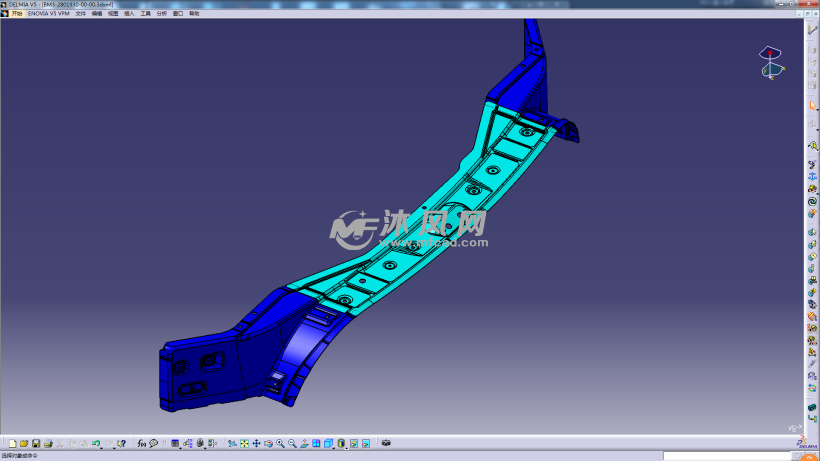
Task: Open the 文件 (File) menu
Action: [x=81, y=14]
